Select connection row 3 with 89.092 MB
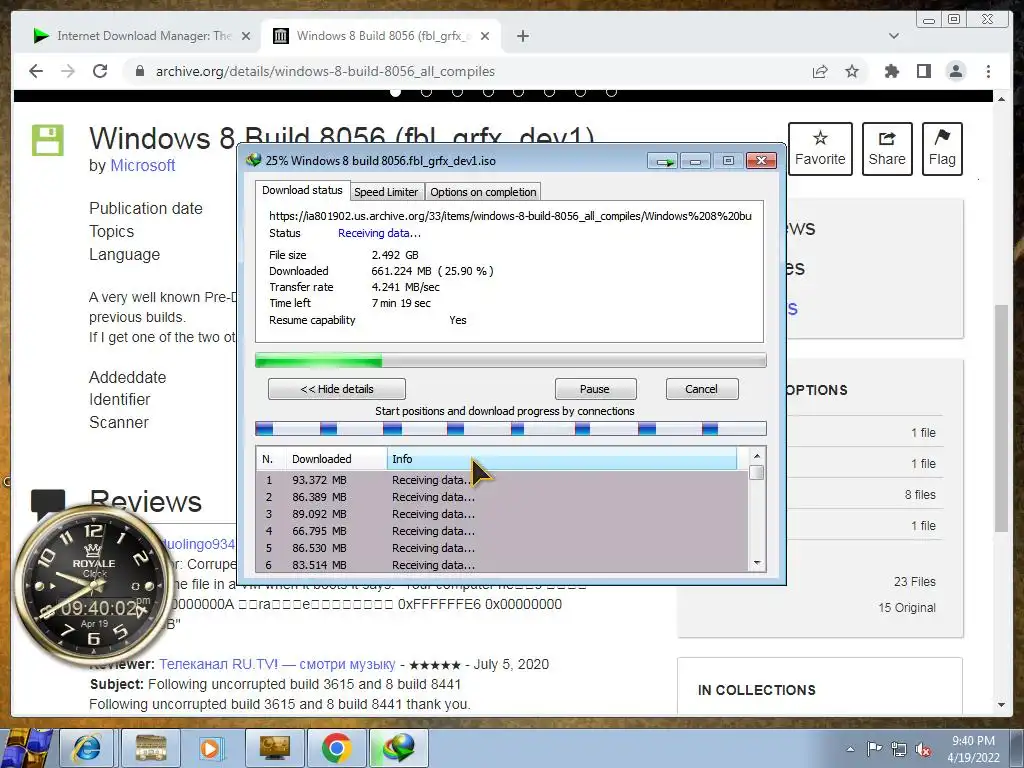 point(502,514)
